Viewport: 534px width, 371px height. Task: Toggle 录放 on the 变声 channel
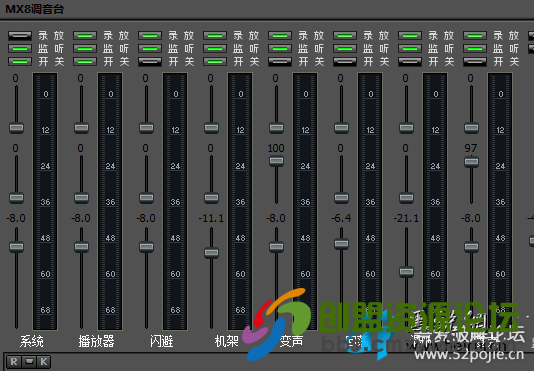coord(280,35)
